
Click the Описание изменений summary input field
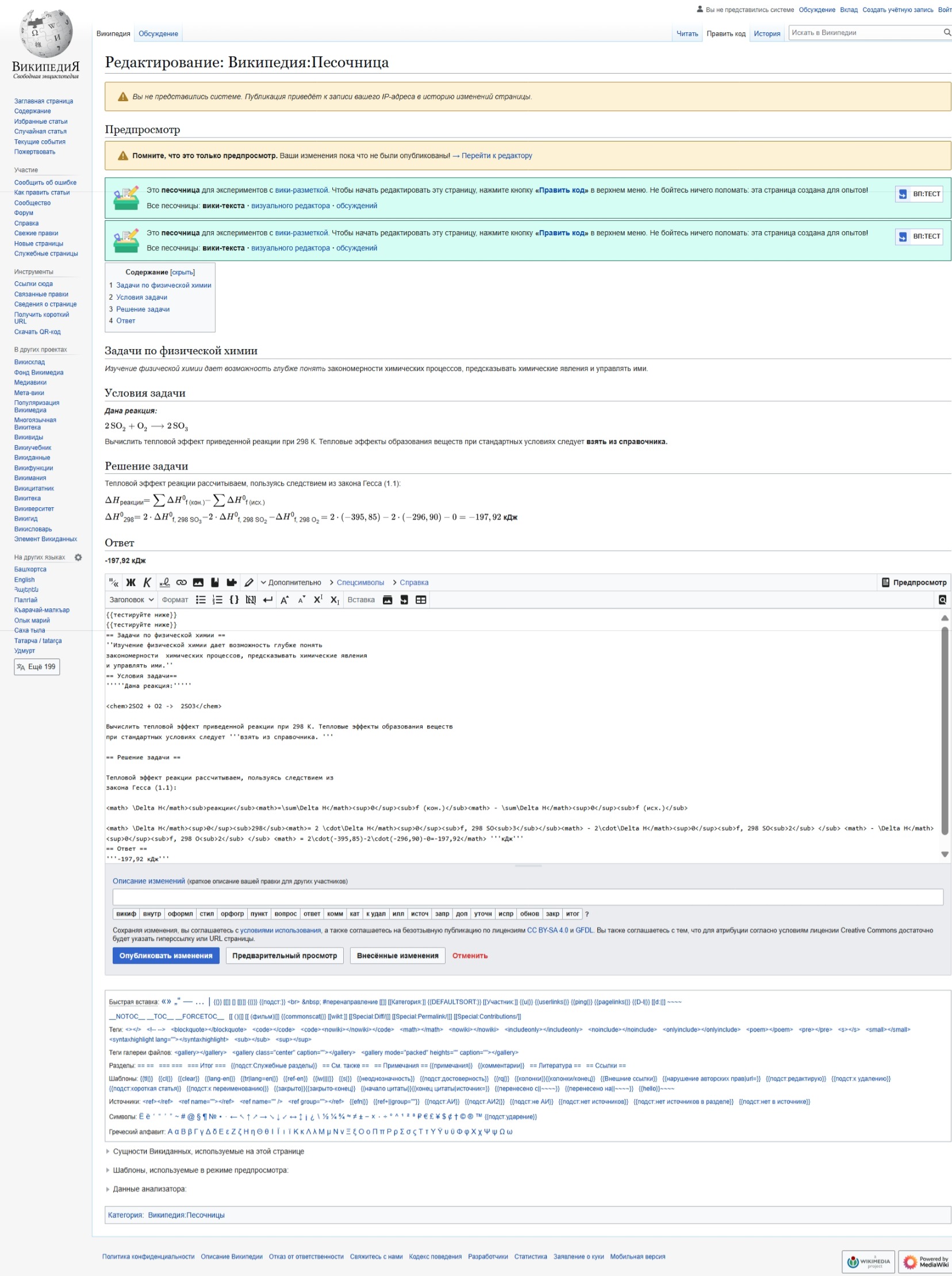pyautogui.click(x=527, y=896)
